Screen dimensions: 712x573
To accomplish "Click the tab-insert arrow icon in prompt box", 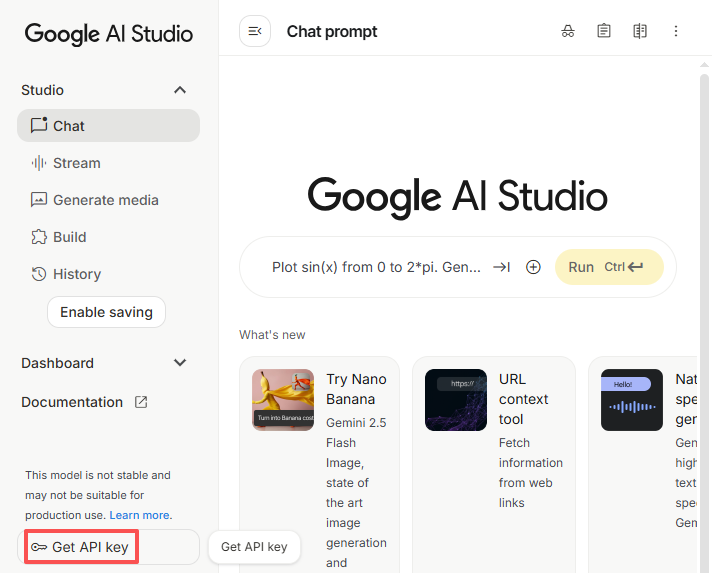I will click(502, 267).
